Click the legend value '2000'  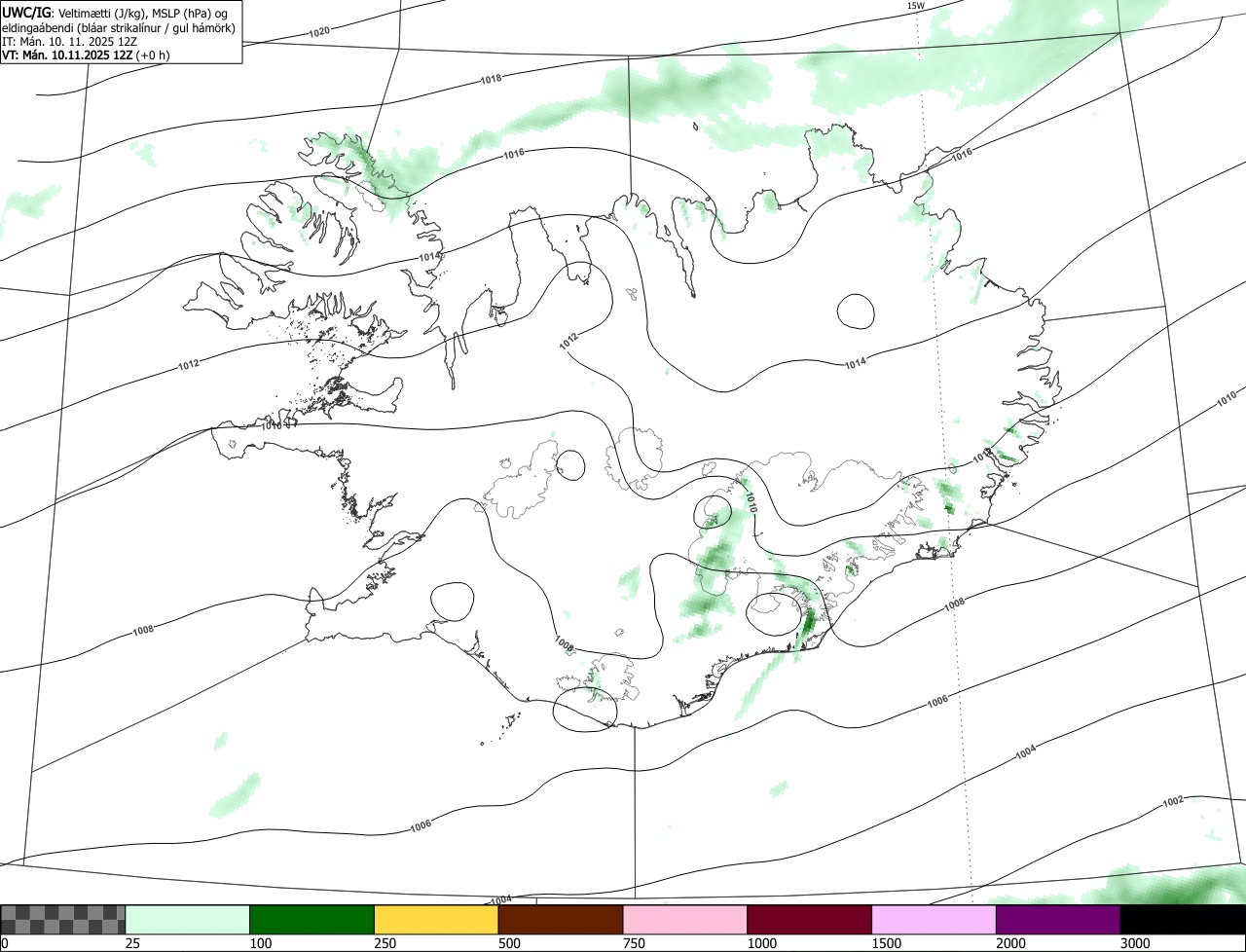pyautogui.click(x=1009, y=943)
